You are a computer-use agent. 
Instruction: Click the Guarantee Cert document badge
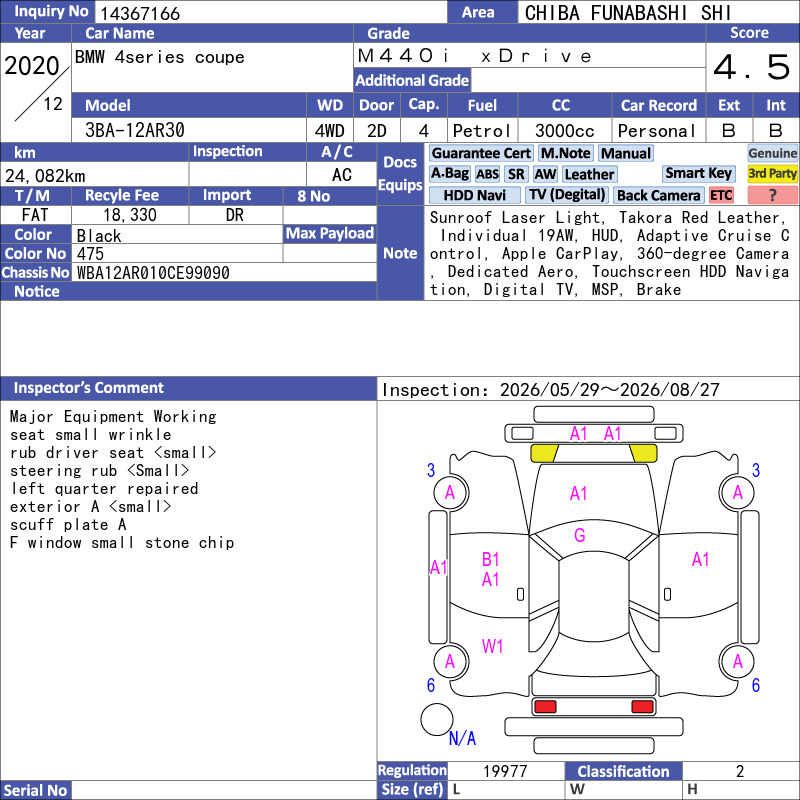[481, 154]
